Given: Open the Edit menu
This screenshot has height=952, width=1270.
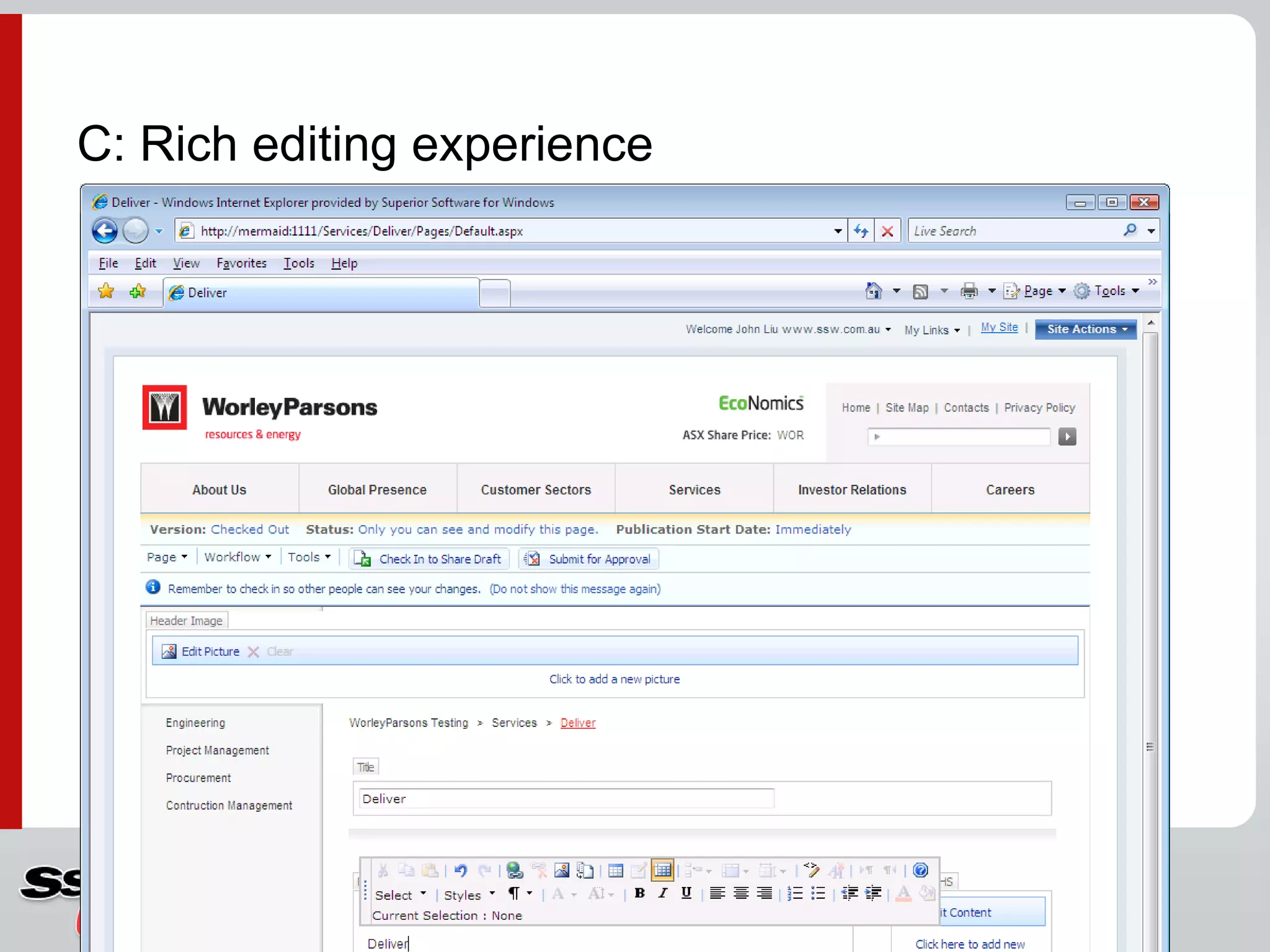Looking at the screenshot, I should pyautogui.click(x=146, y=263).
